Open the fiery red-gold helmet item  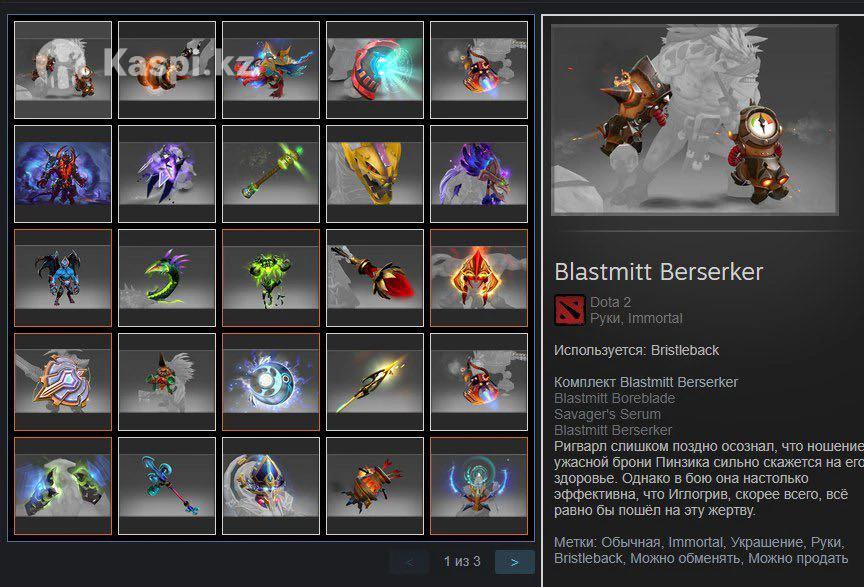click(x=479, y=278)
